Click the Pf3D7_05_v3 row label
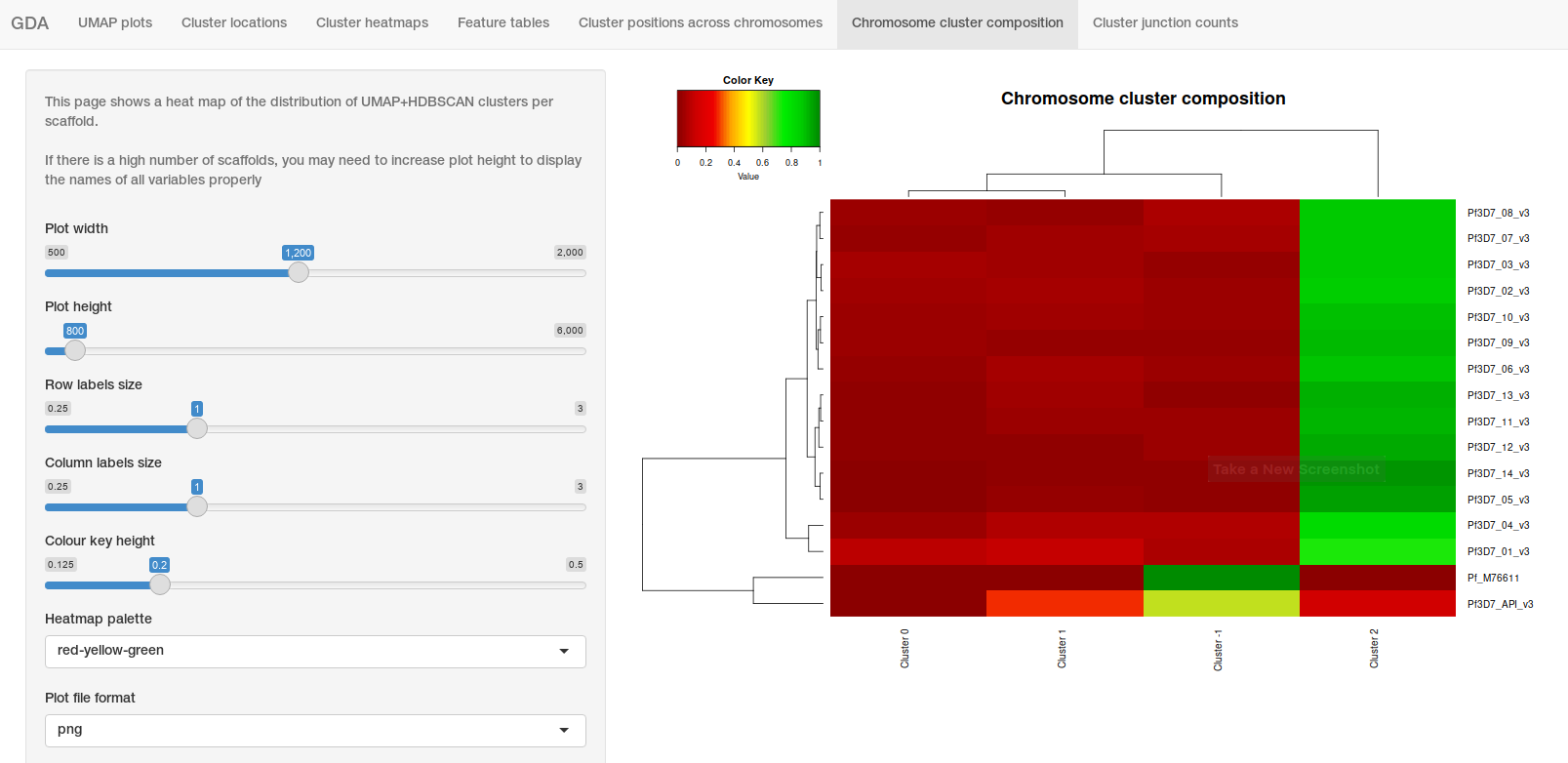This screenshot has width=1568, height=763. pos(1498,500)
